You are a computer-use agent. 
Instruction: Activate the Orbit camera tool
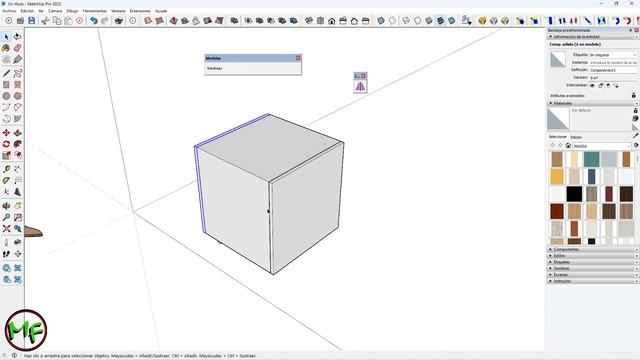6,206
